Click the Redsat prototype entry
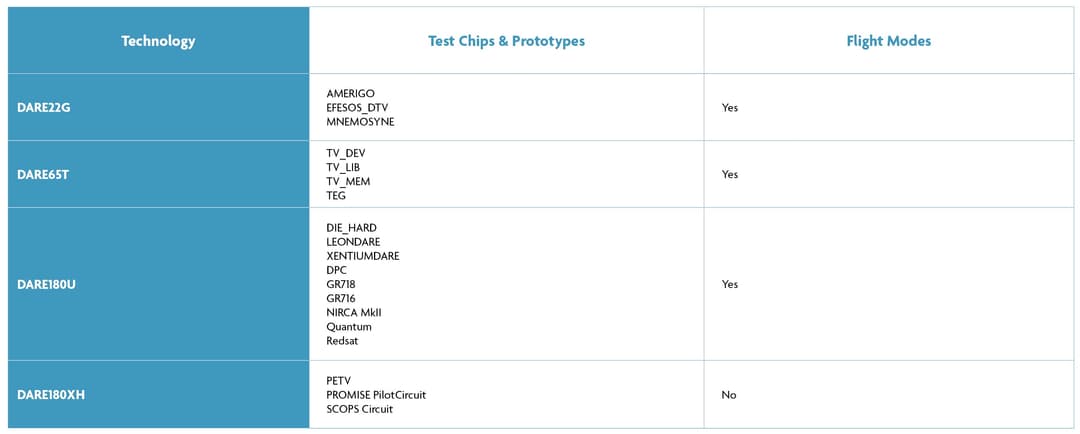 click(342, 340)
